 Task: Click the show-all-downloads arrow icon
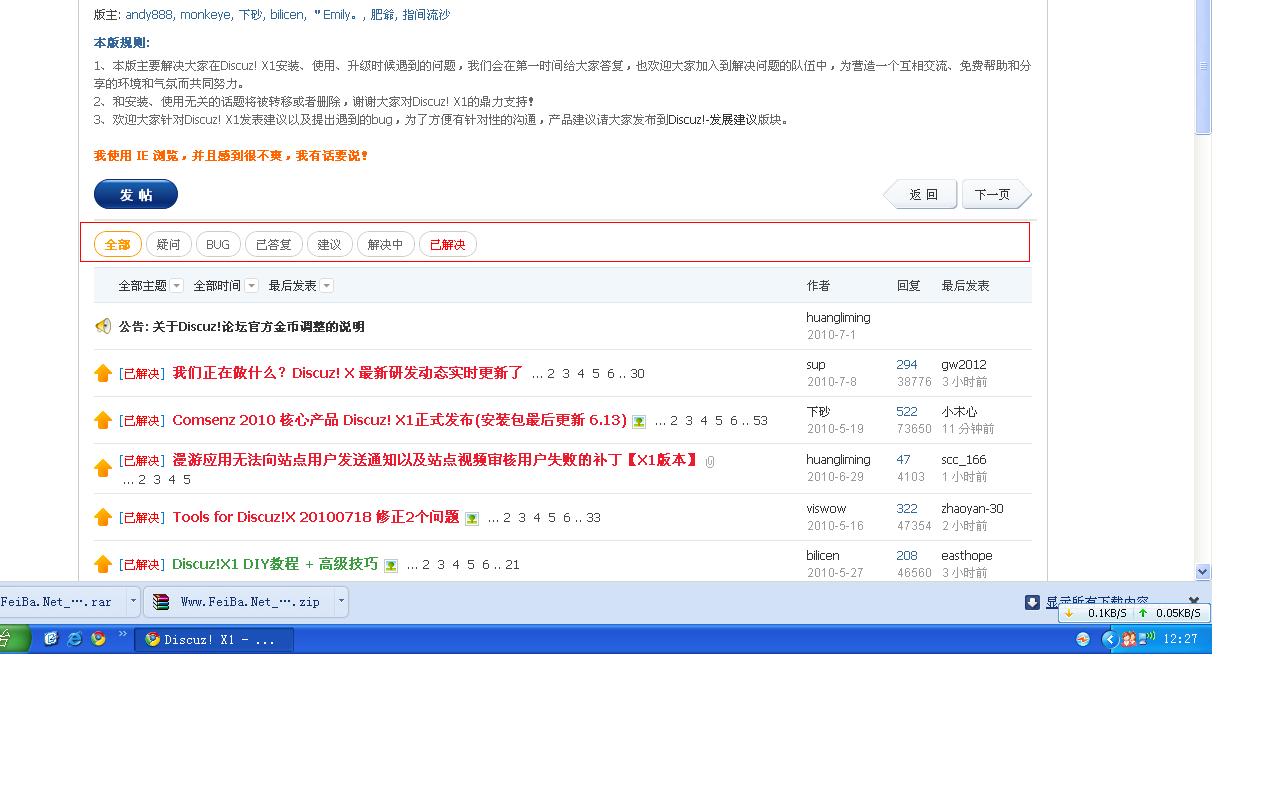pyautogui.click(x=1033, y=602)
